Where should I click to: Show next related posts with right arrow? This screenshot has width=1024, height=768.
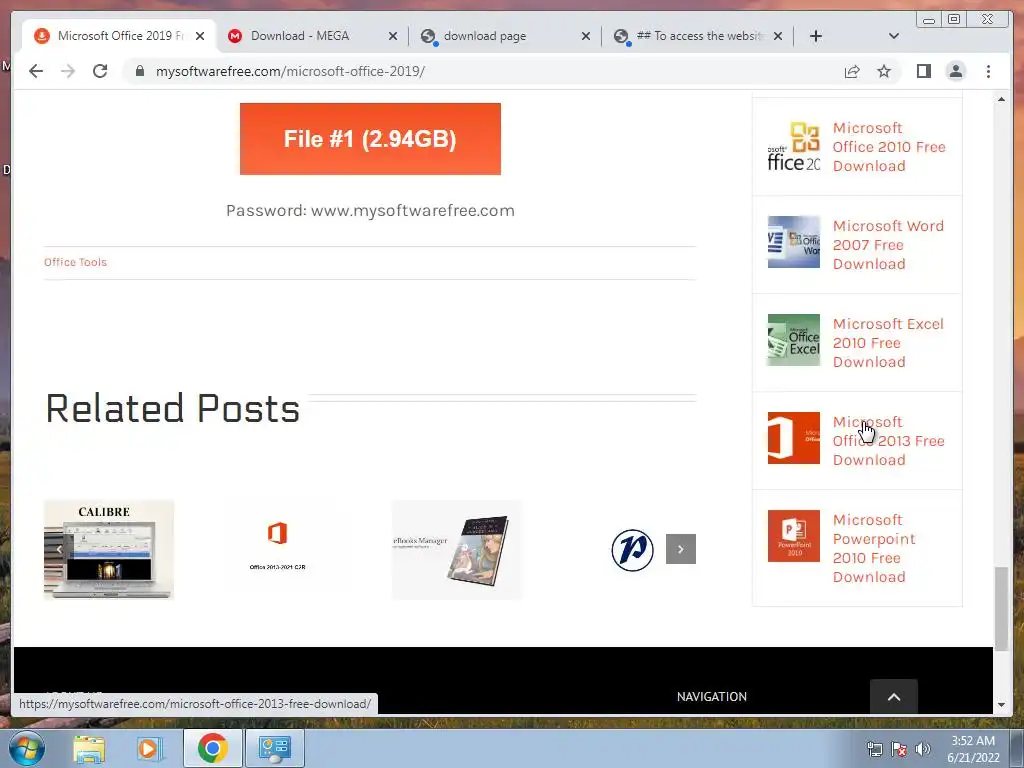[680, 549]
